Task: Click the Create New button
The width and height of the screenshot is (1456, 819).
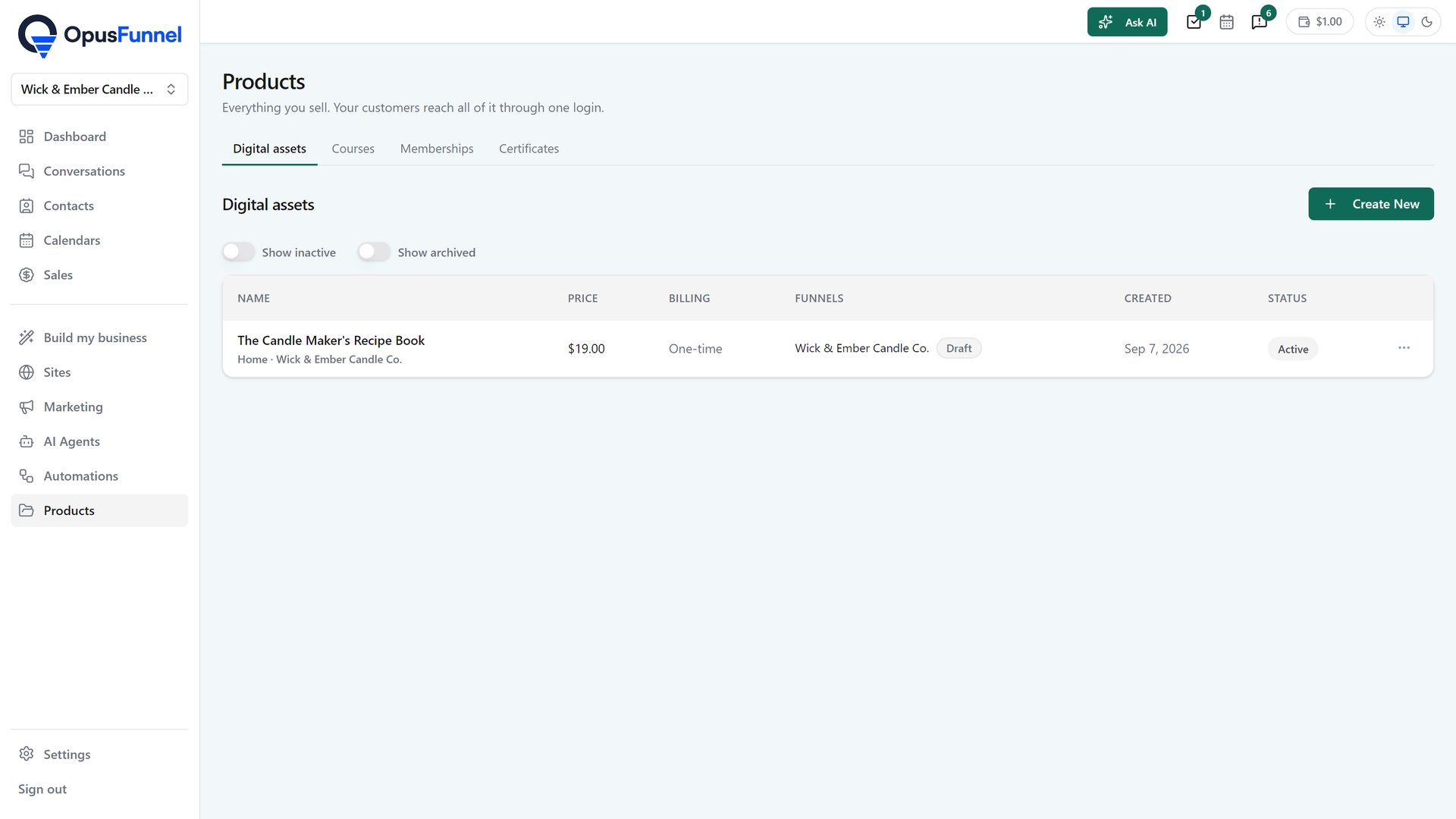Action: (1370, 204)
